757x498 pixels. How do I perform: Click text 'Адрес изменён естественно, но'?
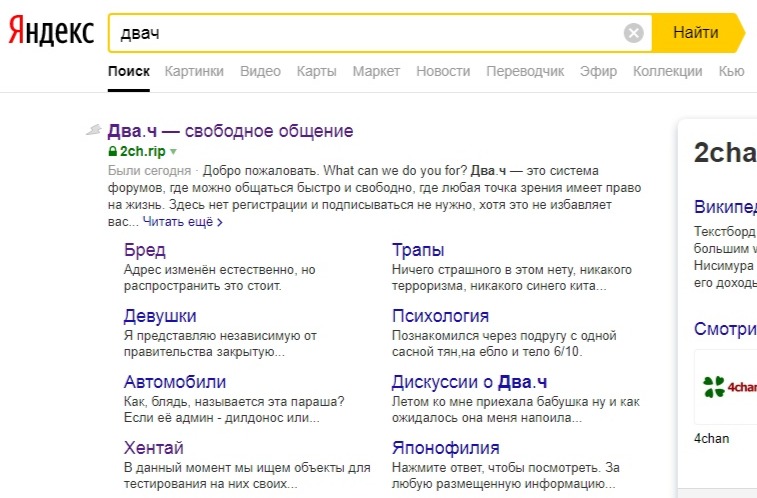pyautogui.click(x=220, y=270)
